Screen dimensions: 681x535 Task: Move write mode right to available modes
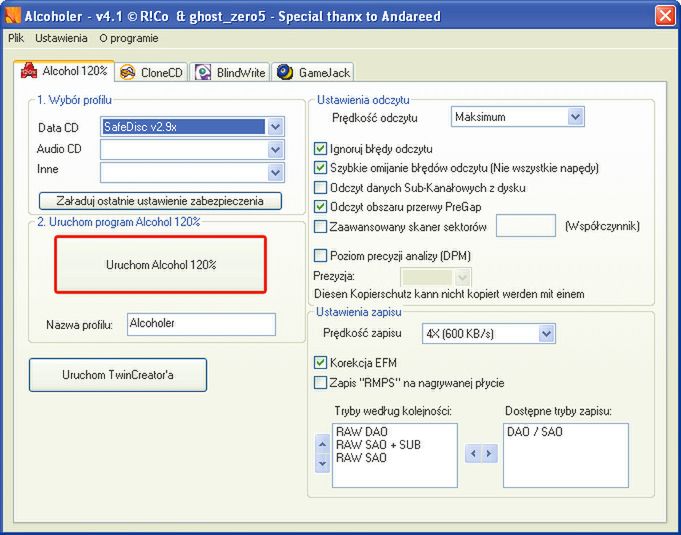point(489,454)
